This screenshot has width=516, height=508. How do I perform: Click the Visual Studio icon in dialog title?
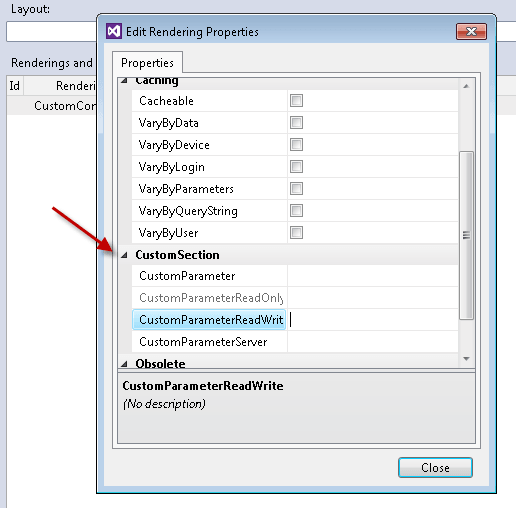[x=114, y=31]
